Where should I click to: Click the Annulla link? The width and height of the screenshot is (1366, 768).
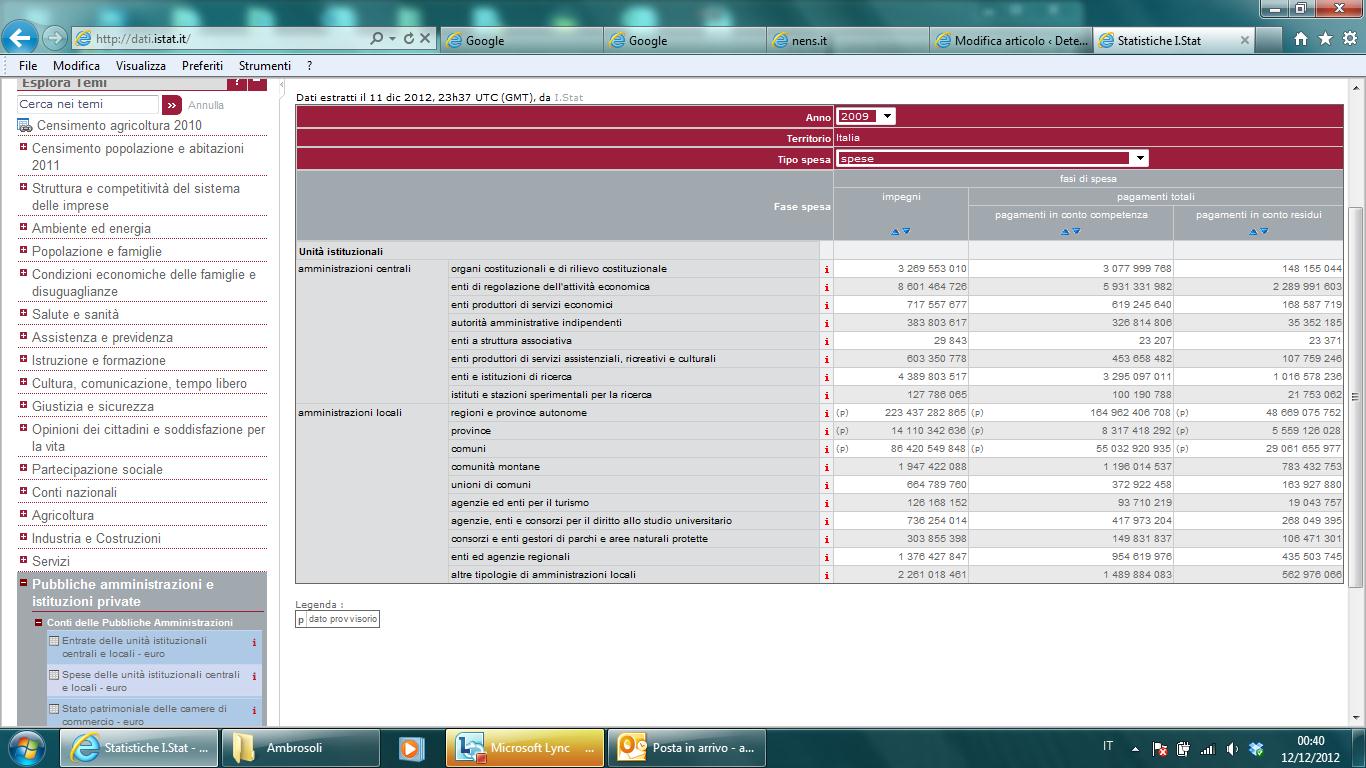pos(206,105)
